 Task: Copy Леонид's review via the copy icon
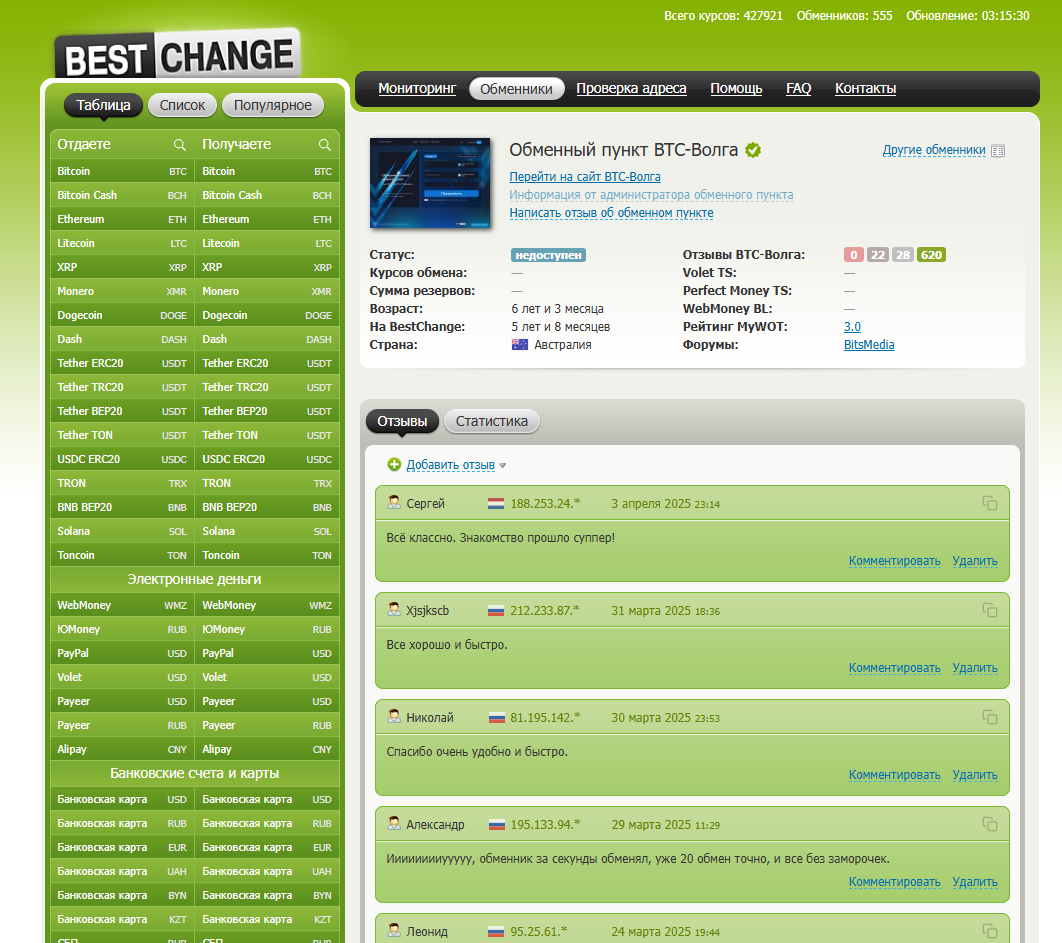[x=990, y=931]
